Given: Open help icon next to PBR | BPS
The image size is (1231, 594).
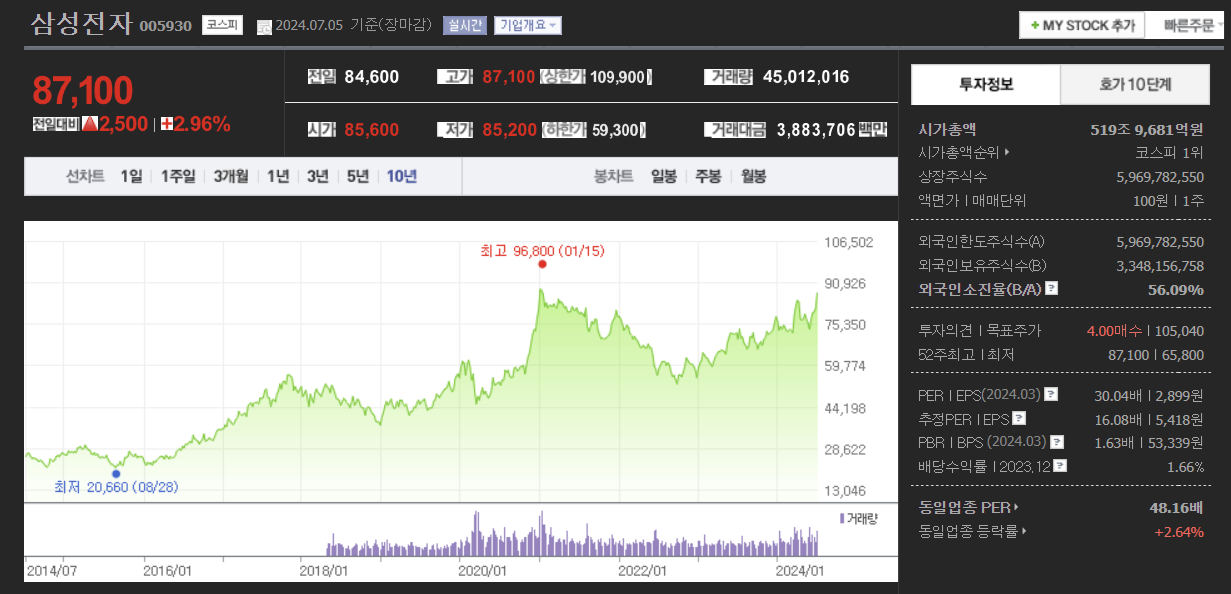Looking at the screenshot, I should [1057, 442].
